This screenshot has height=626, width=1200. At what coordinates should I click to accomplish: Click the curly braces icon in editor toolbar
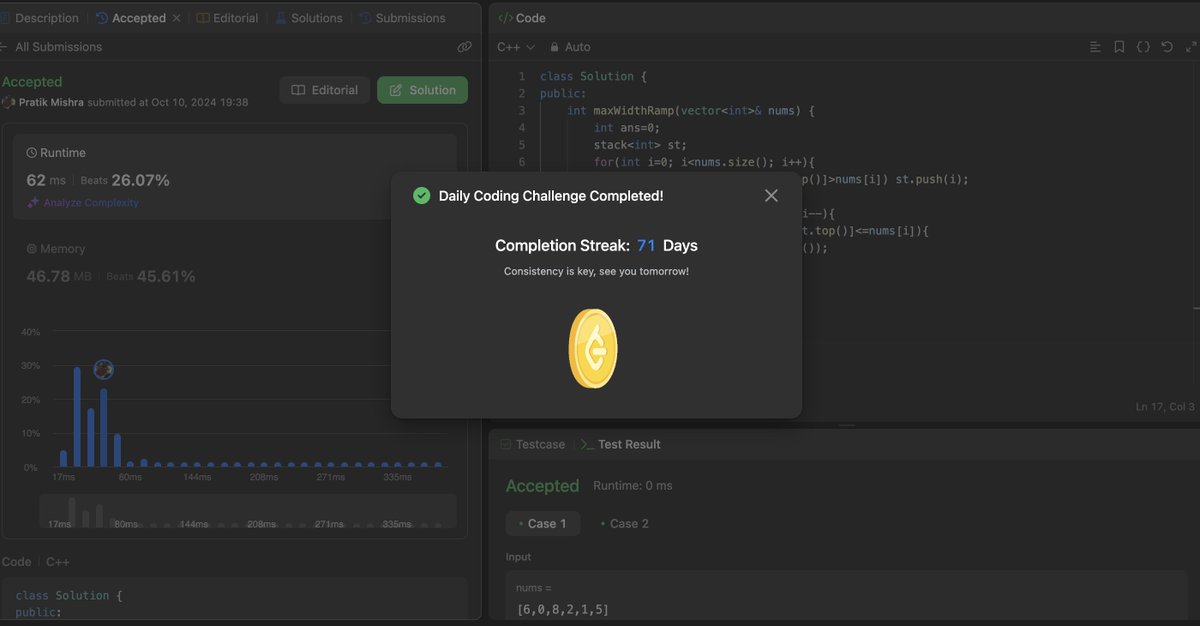(1143, 47)
